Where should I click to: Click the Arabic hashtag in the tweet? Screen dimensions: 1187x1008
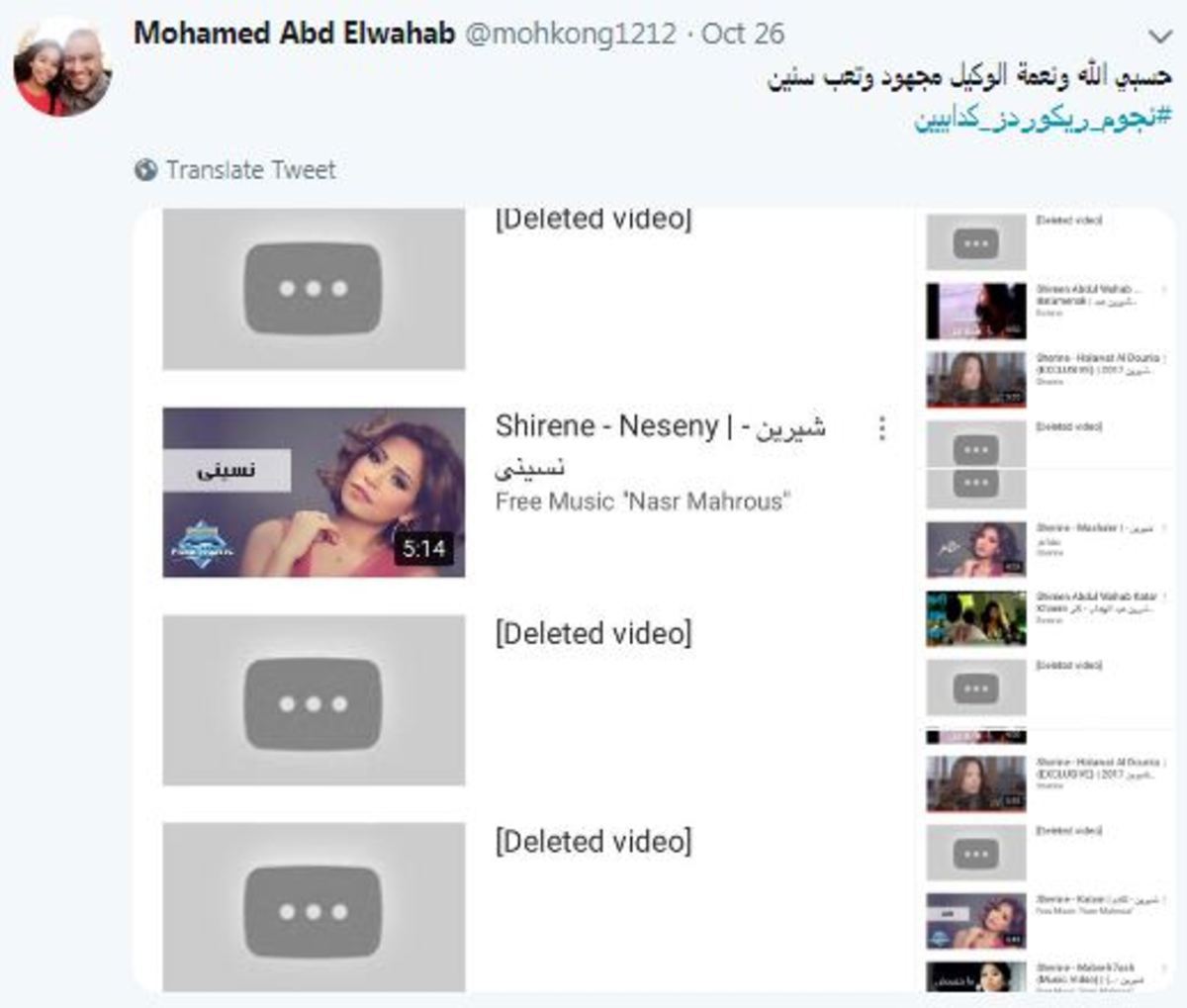[1043, 119]
